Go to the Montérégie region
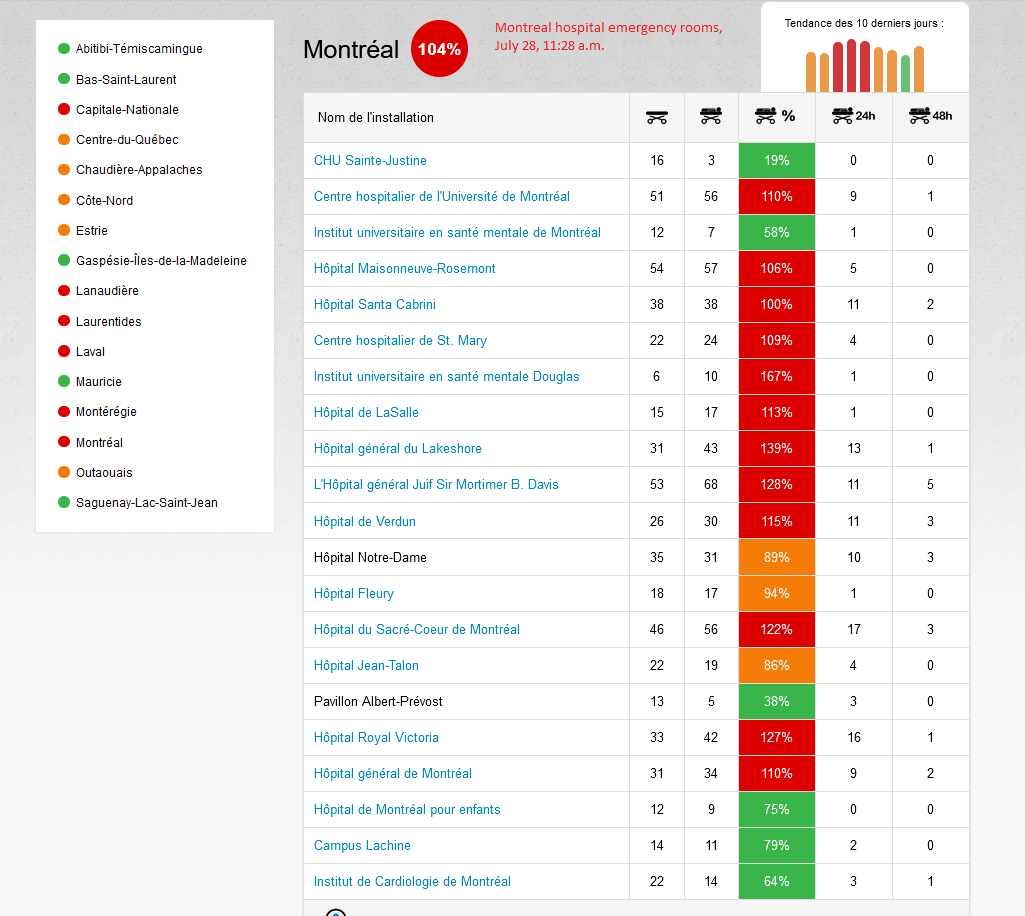1025x916 pixels. click(x=107, y=411)
